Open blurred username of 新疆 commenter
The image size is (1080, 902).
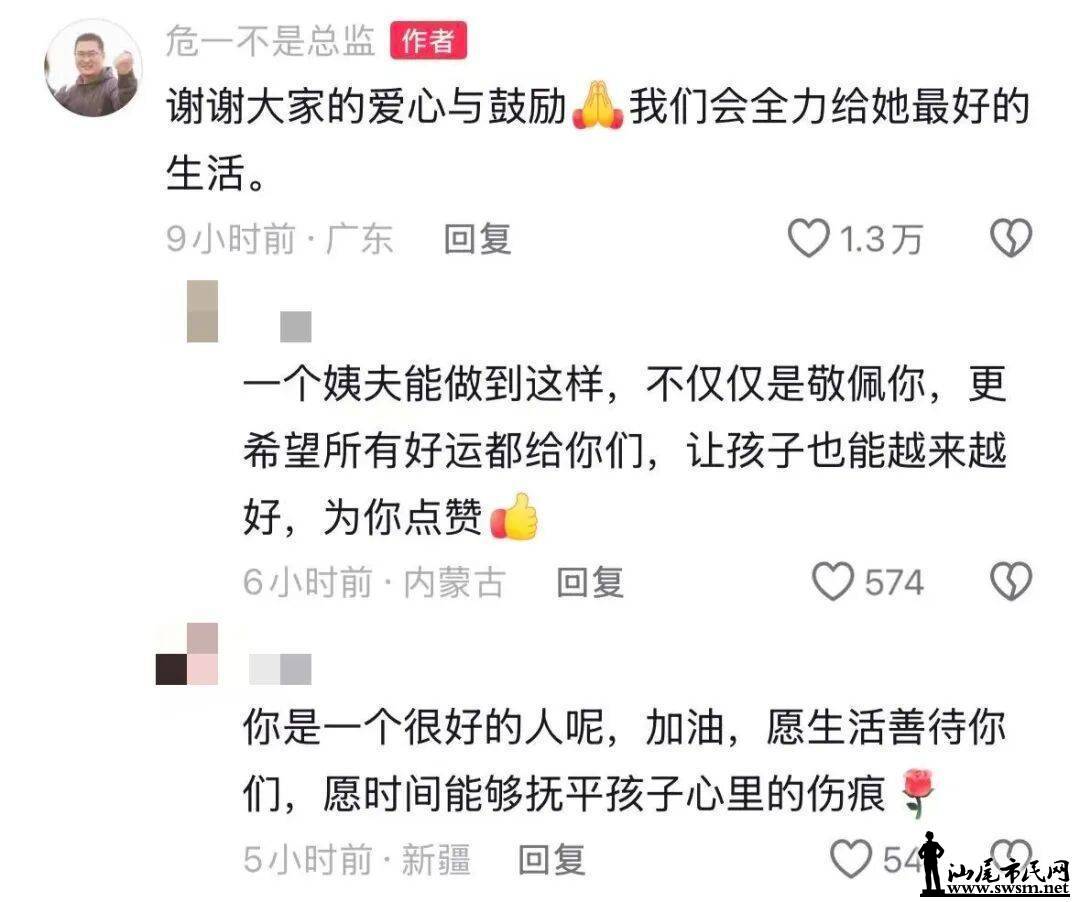(280, 669)
